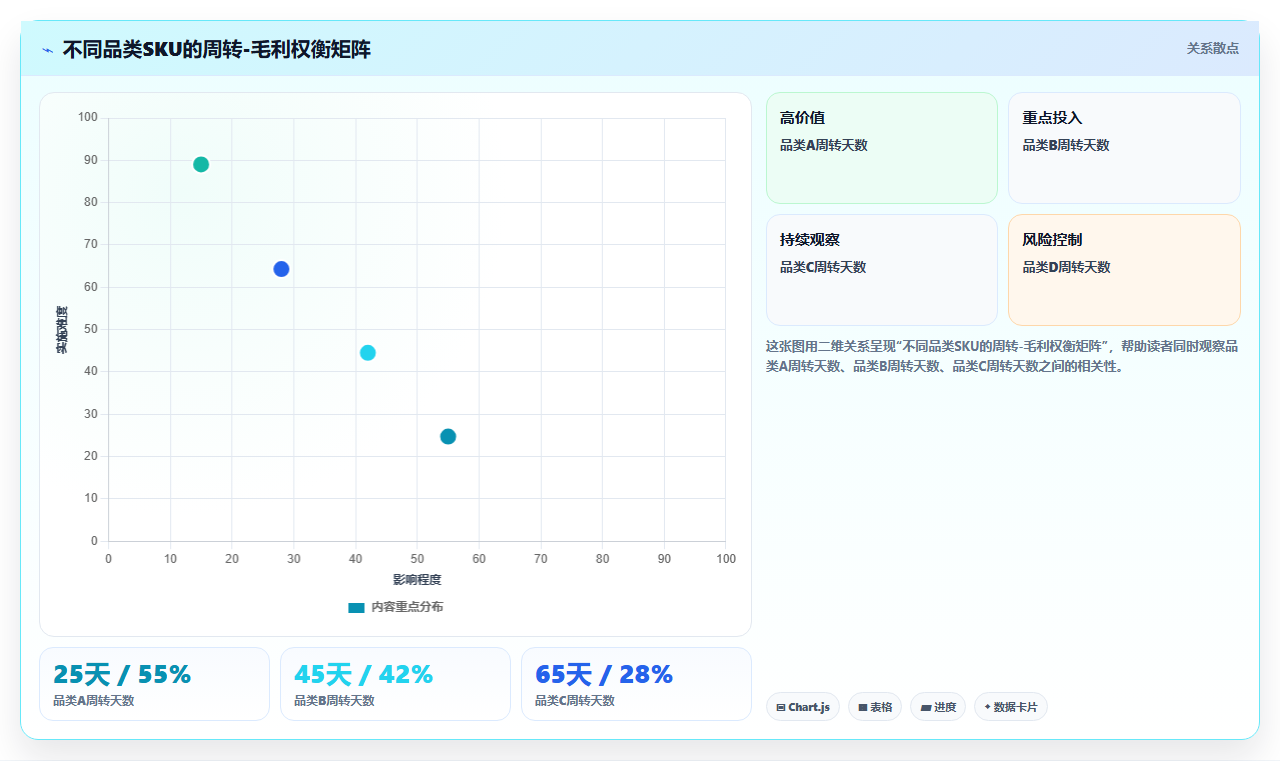Viewport: 1280px width, 761px height.
Task: Click 品类C周转天数 in 持续观察 card
Action: click(824, 267)
